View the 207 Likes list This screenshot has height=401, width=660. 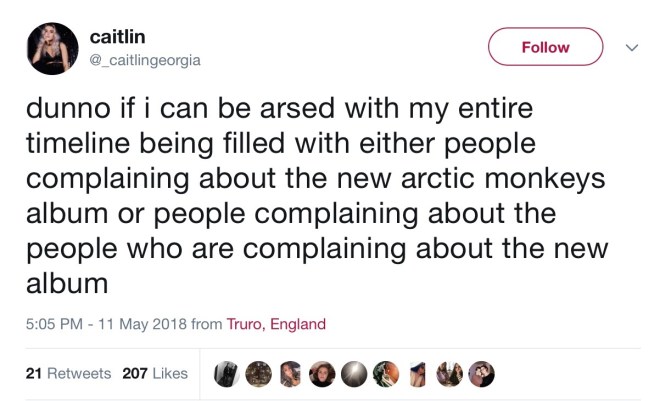tap(155, 373)
